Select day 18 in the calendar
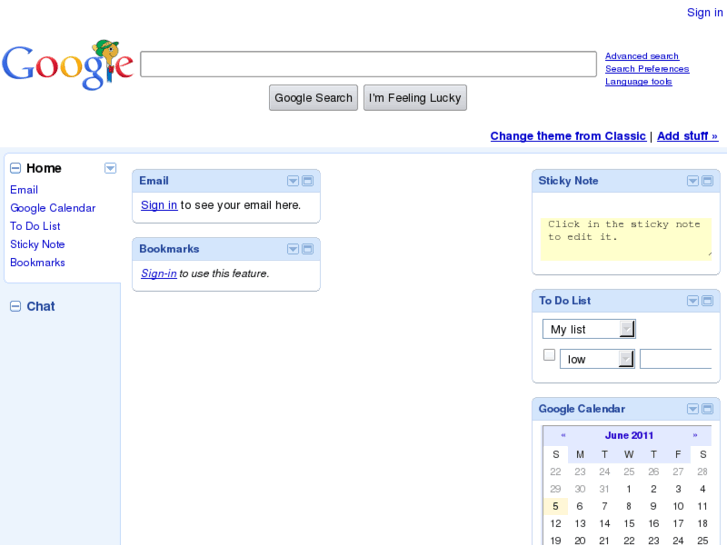This screenshot has width=727, height=545. [702, 523]
